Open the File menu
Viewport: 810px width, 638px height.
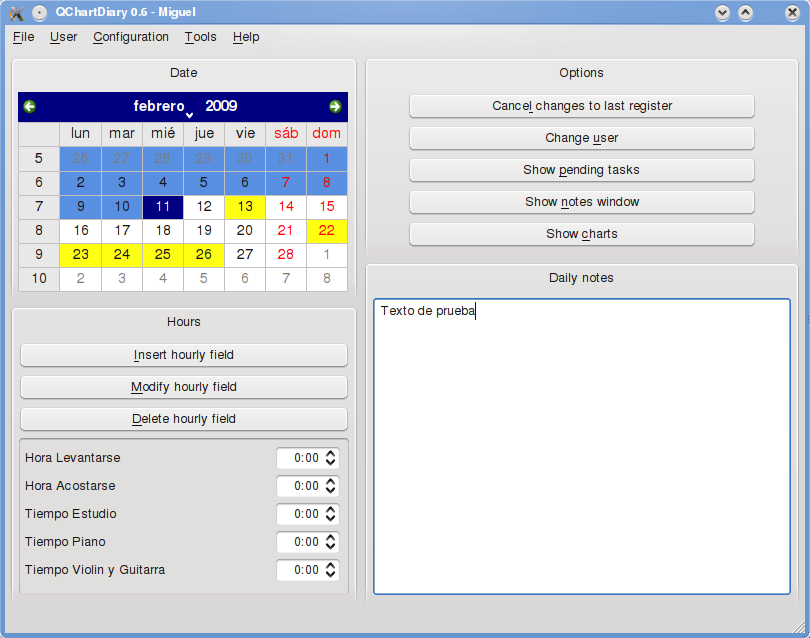click(x=24, y=37)
